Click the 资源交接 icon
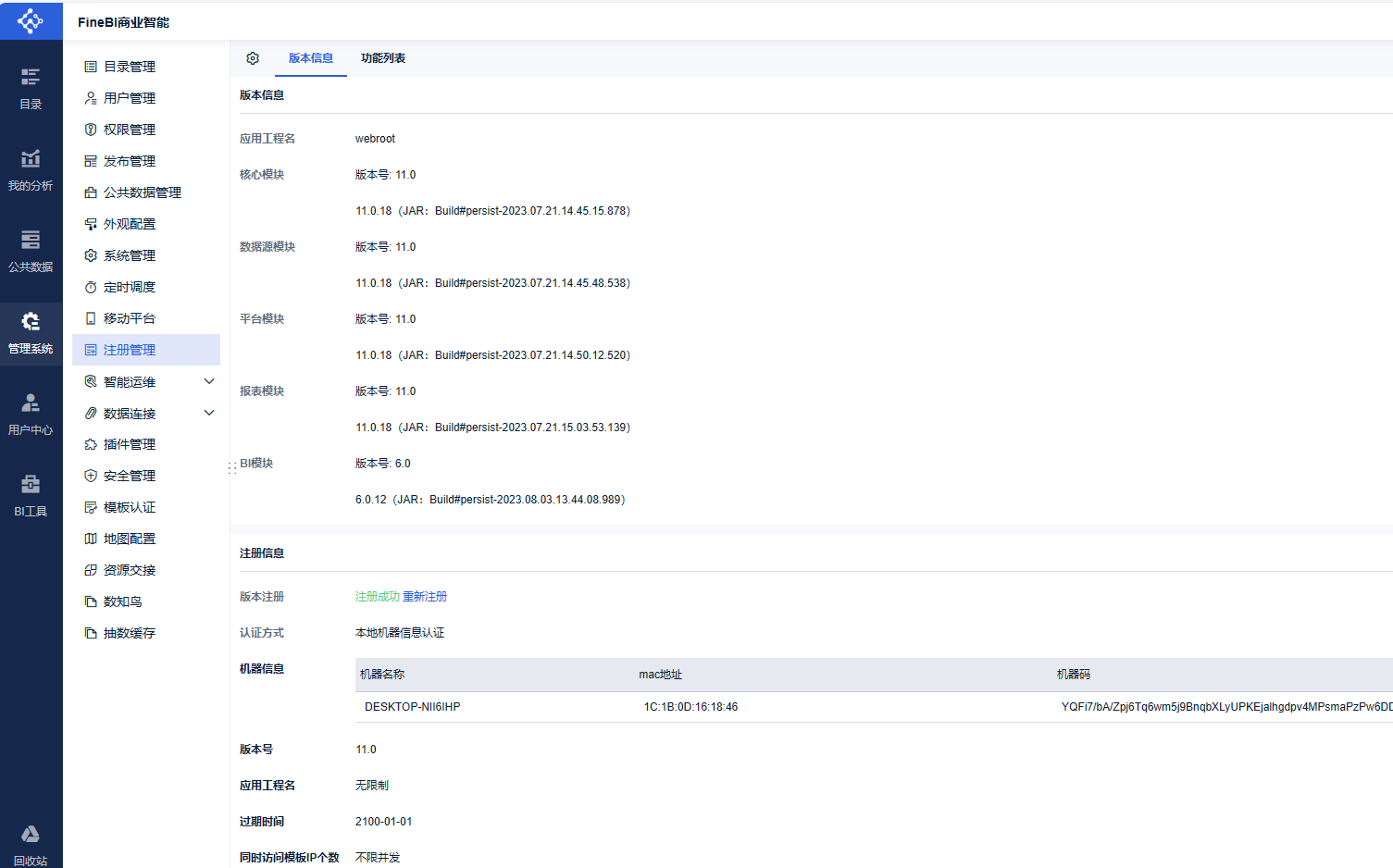The width and height of the screenshot is (1393, 868). pyautogui.click(x=91, y=570)
